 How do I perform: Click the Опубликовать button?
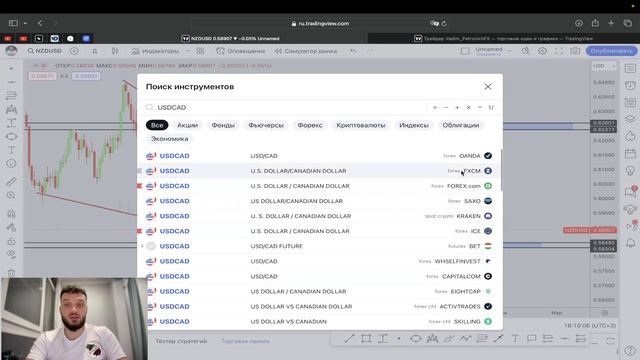(x=611, y=51)
